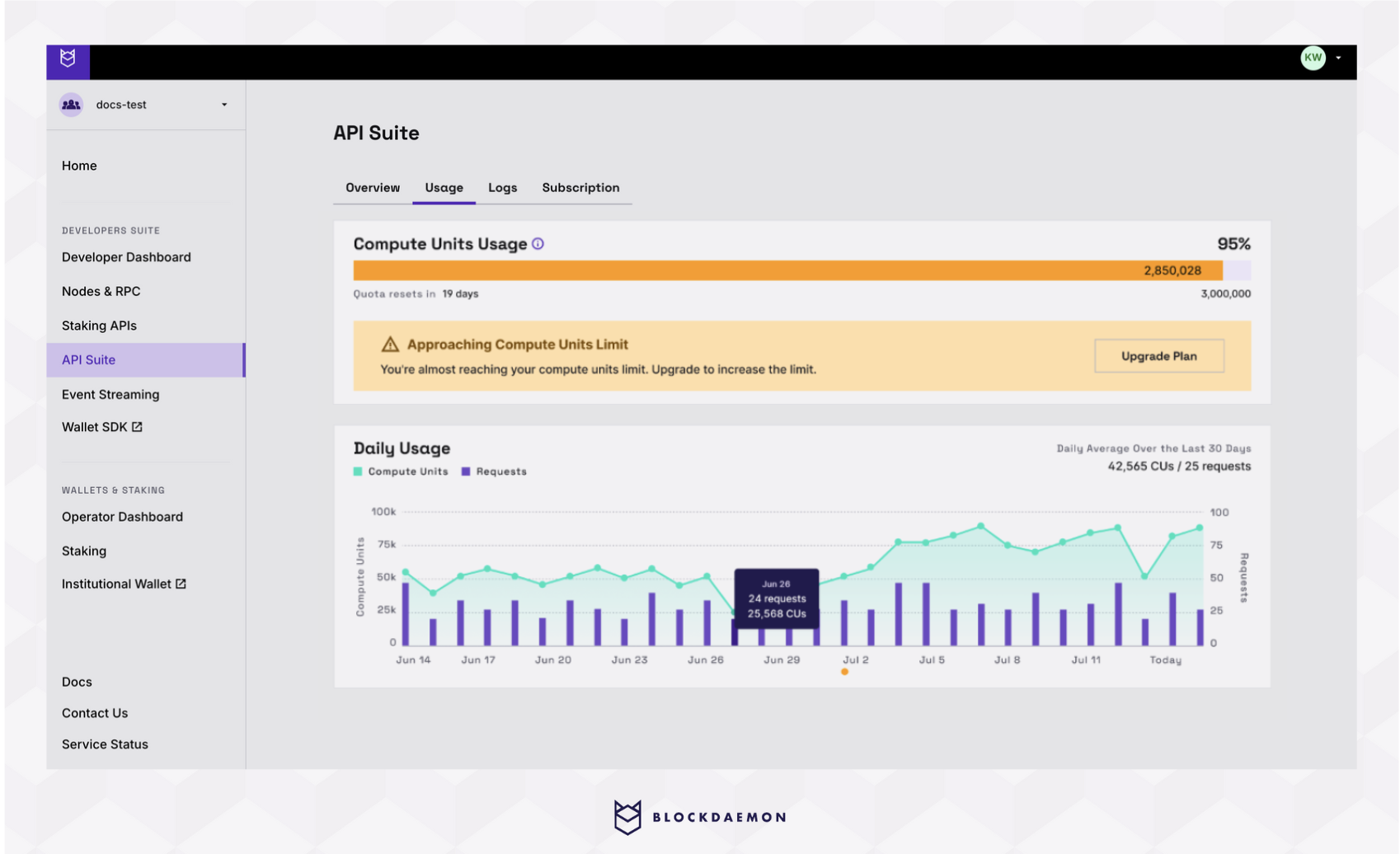Click the 'DEVELOPERS SUITE' section label

[x=110, y=231]
